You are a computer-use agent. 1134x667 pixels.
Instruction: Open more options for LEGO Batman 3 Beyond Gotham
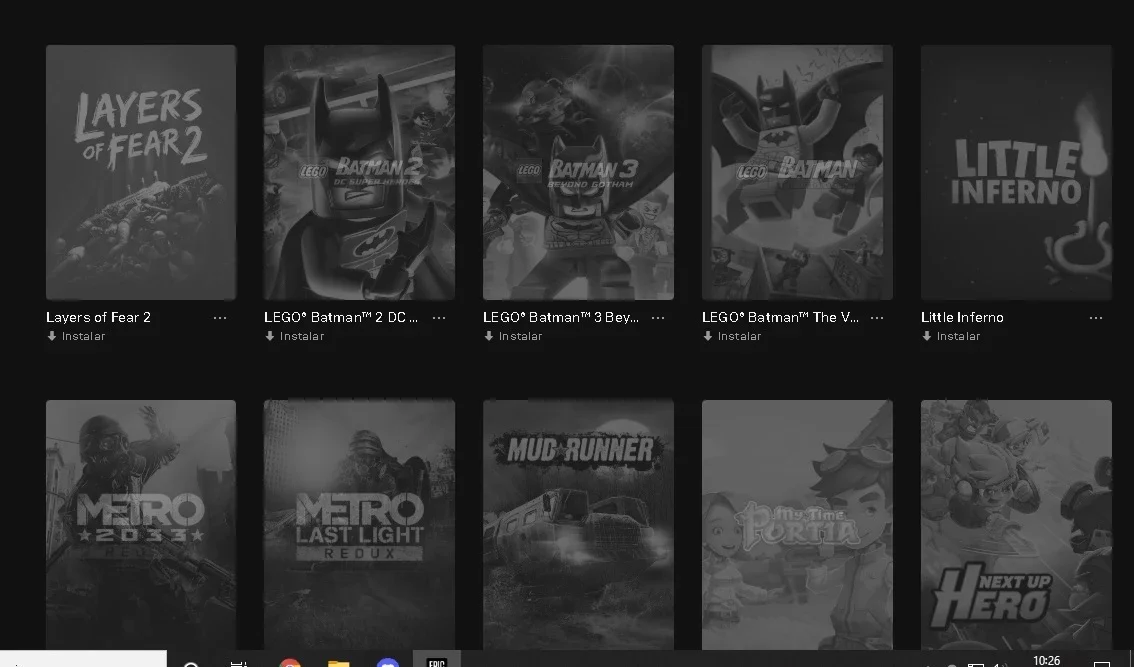[x=658, y=318]
